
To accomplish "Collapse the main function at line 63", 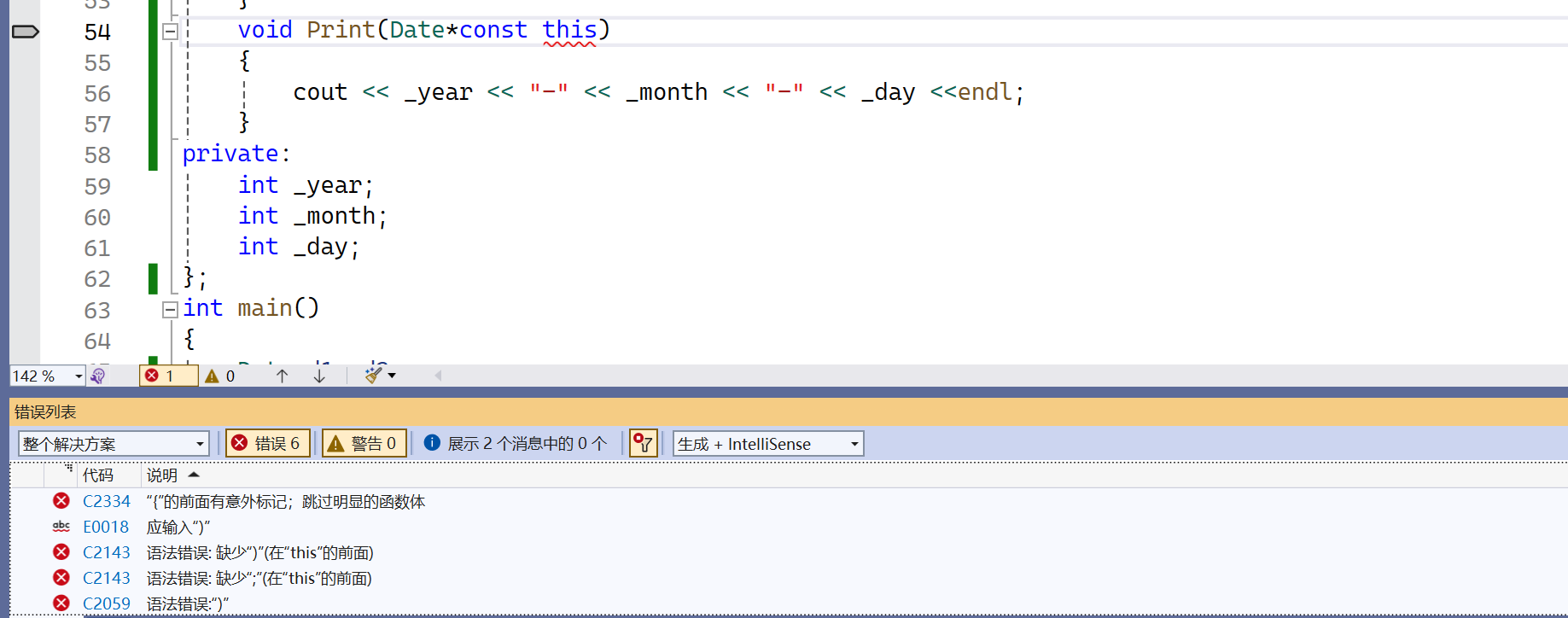I will [170, 310].
